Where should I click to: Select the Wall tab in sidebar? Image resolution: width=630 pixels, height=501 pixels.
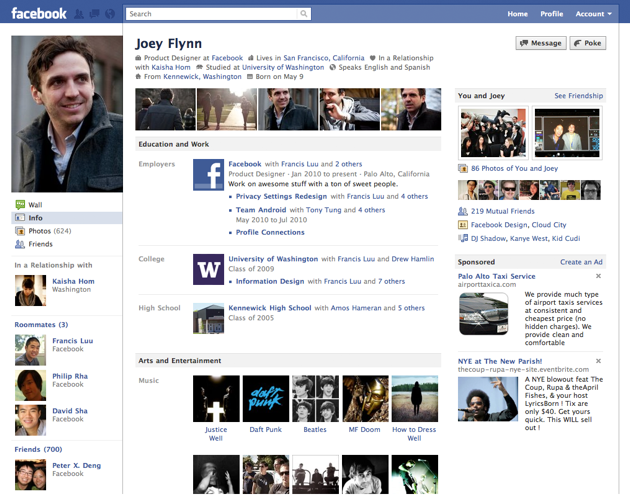click(x=35, y=204)
